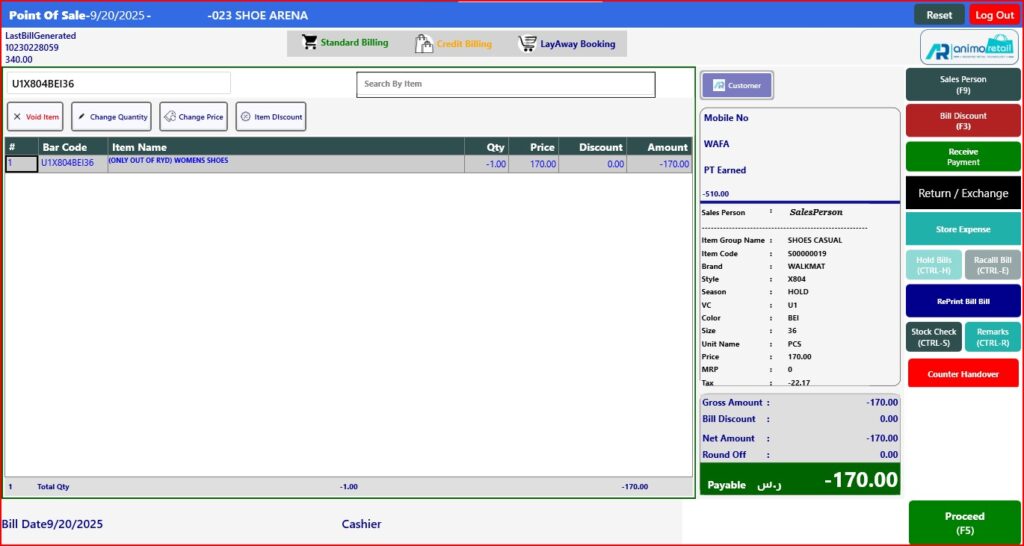Apply a Bill Discount (F3)
The height and width of the screenshot is (546, 1024).
963,121
